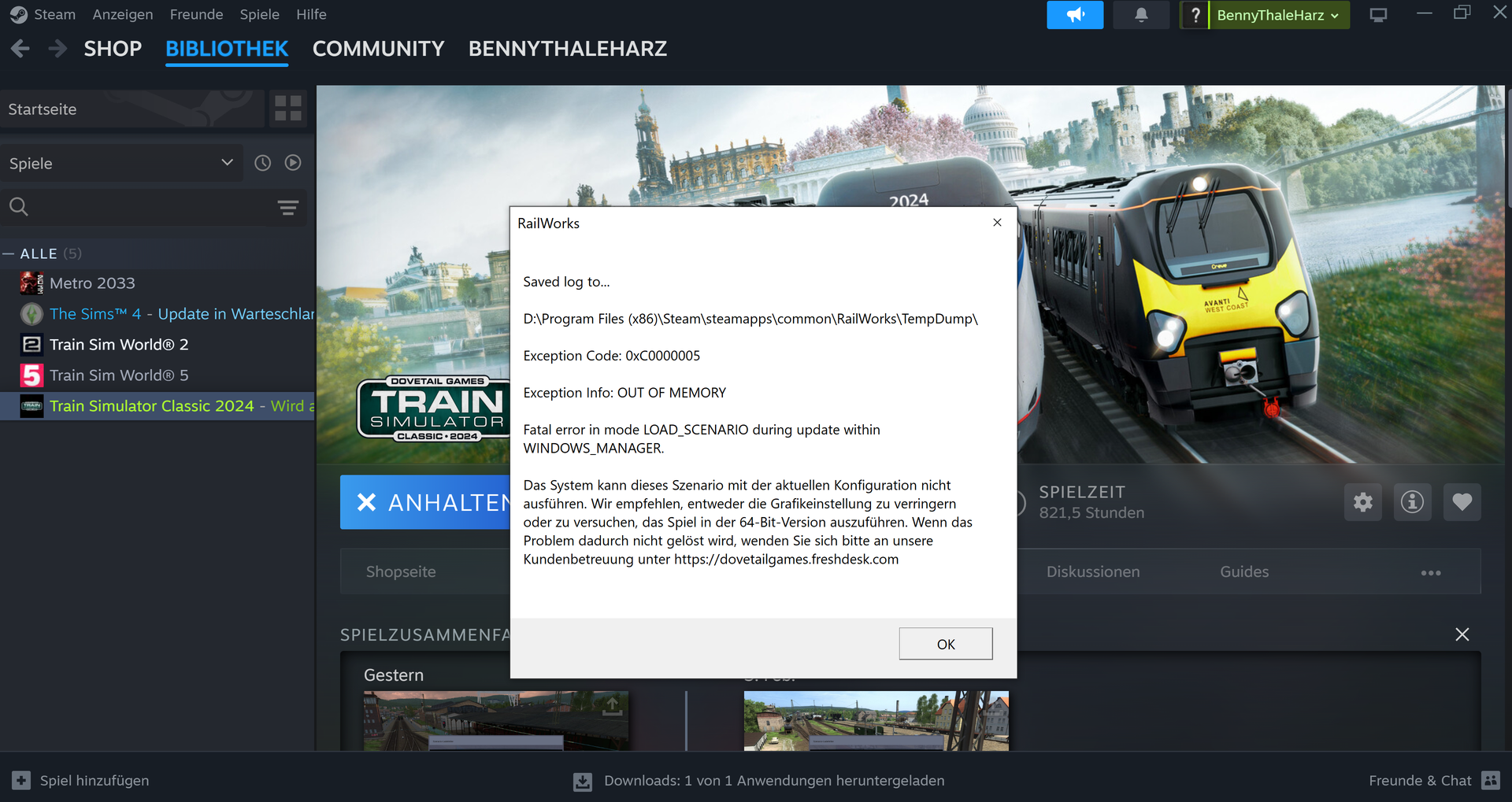This screenshot has height=802, width=1512.
Task: Open the Spiele category dropdown
Action: 121,163
